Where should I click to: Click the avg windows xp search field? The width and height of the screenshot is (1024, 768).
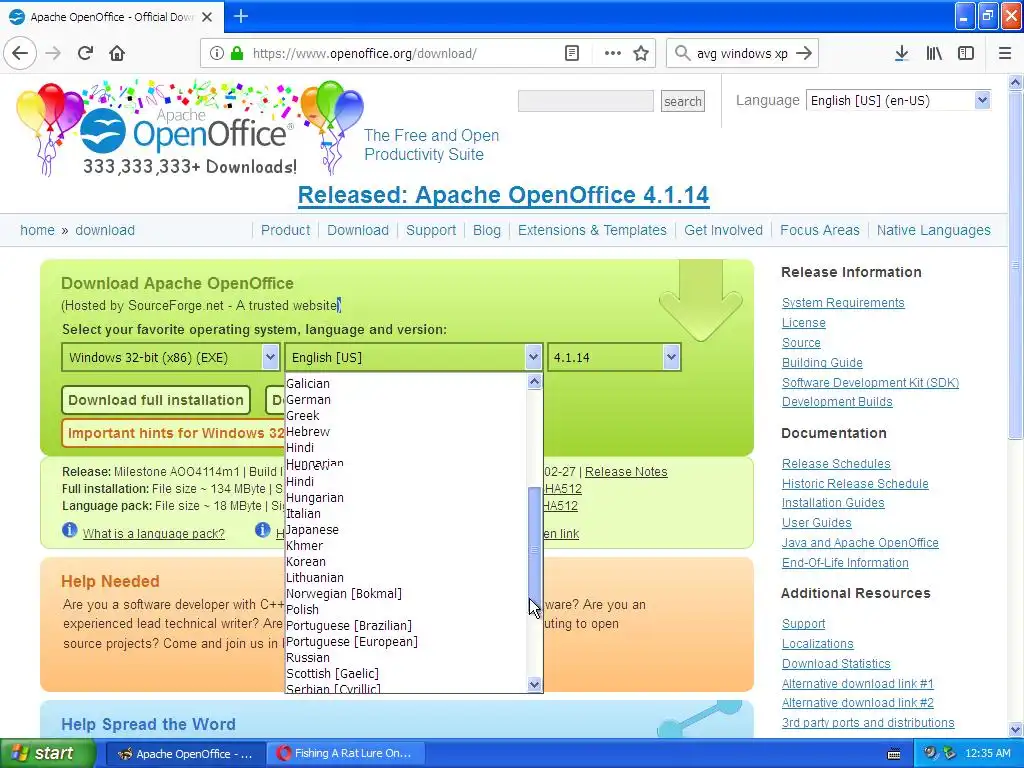(743, 53)
